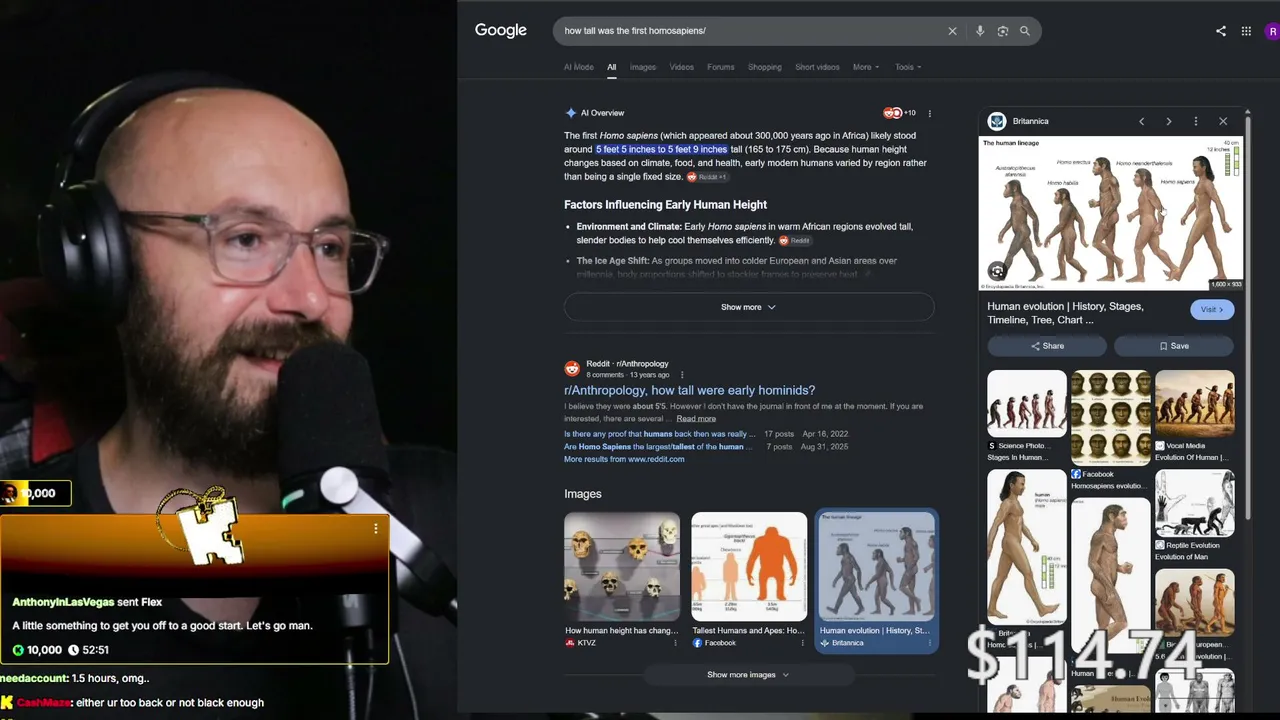Go to previous image in Britannica panel
Image resolution: width=1280 pixels, height=720 pixels.
point(1141,121)
